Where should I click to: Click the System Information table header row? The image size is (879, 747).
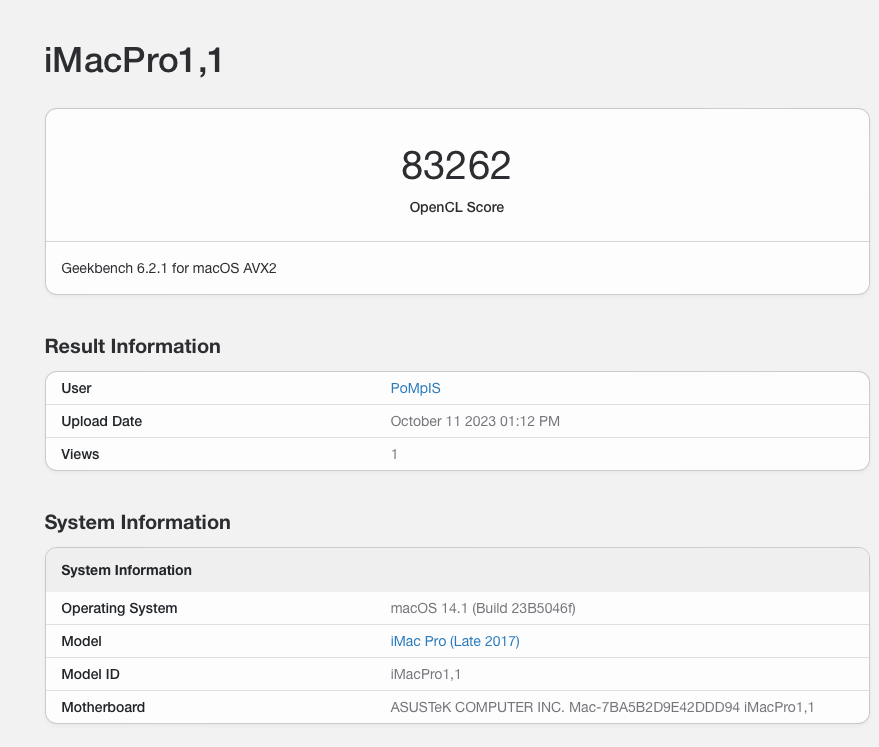[x=457, y=570]
